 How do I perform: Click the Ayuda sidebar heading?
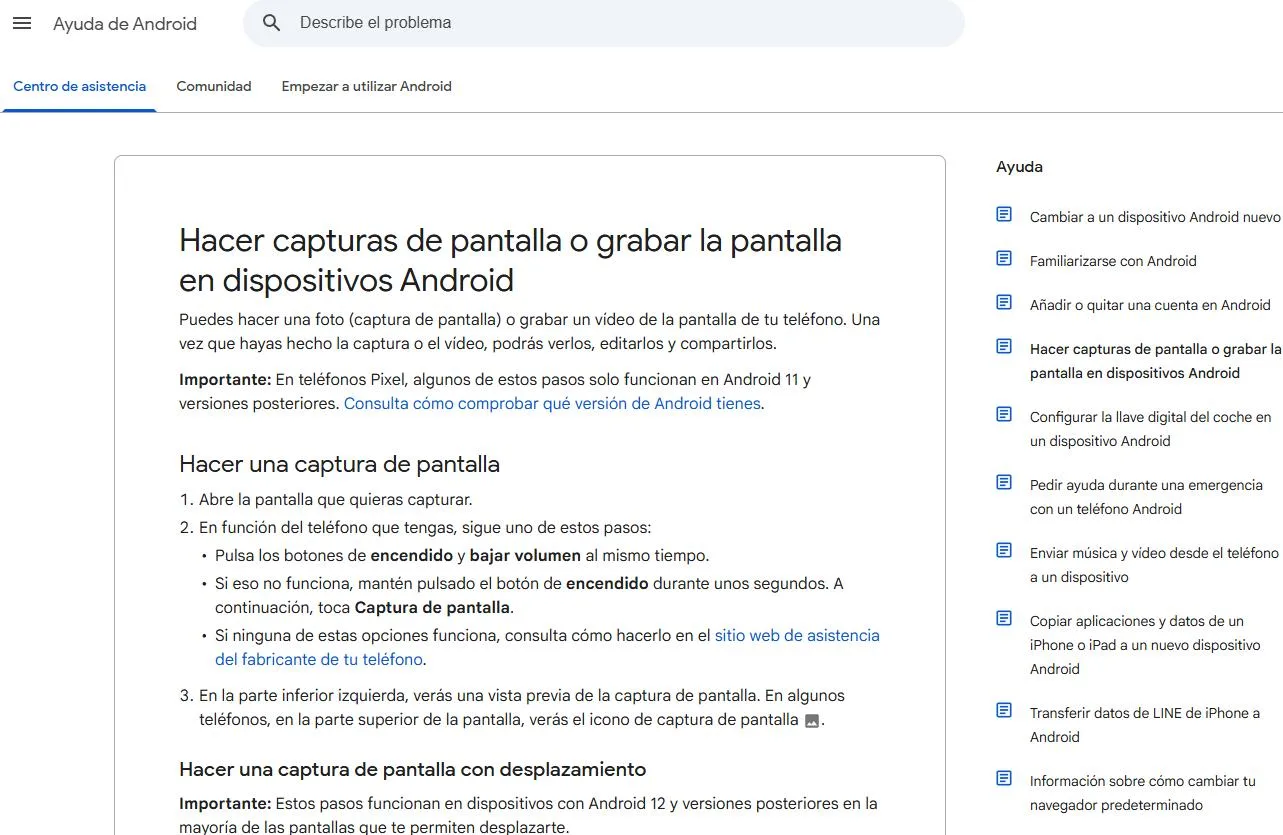click(x=1019, y=167)
